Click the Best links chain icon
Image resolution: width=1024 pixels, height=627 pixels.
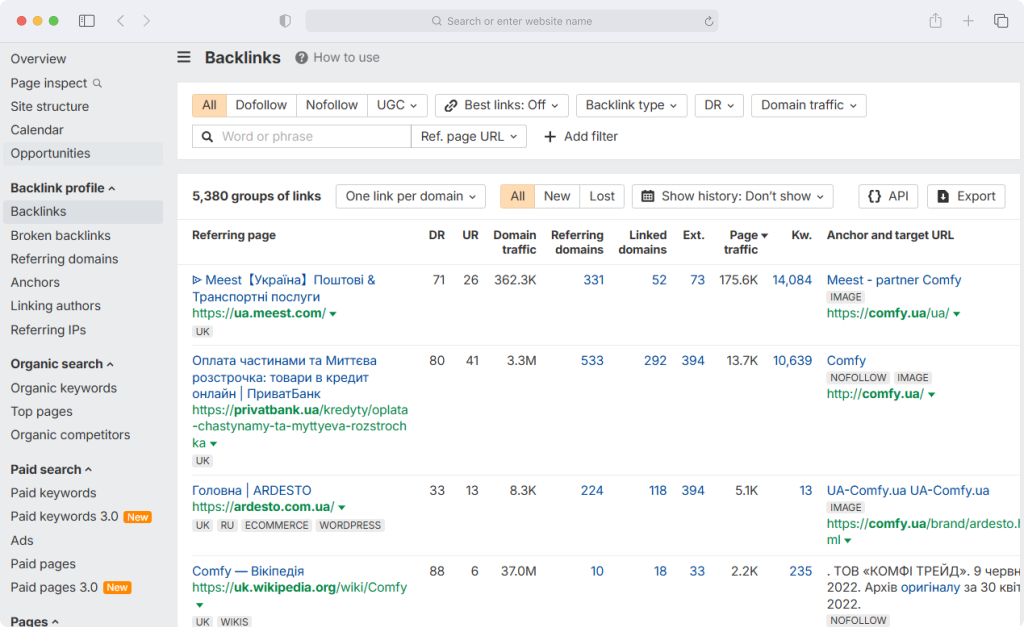(x=451, y=105)
